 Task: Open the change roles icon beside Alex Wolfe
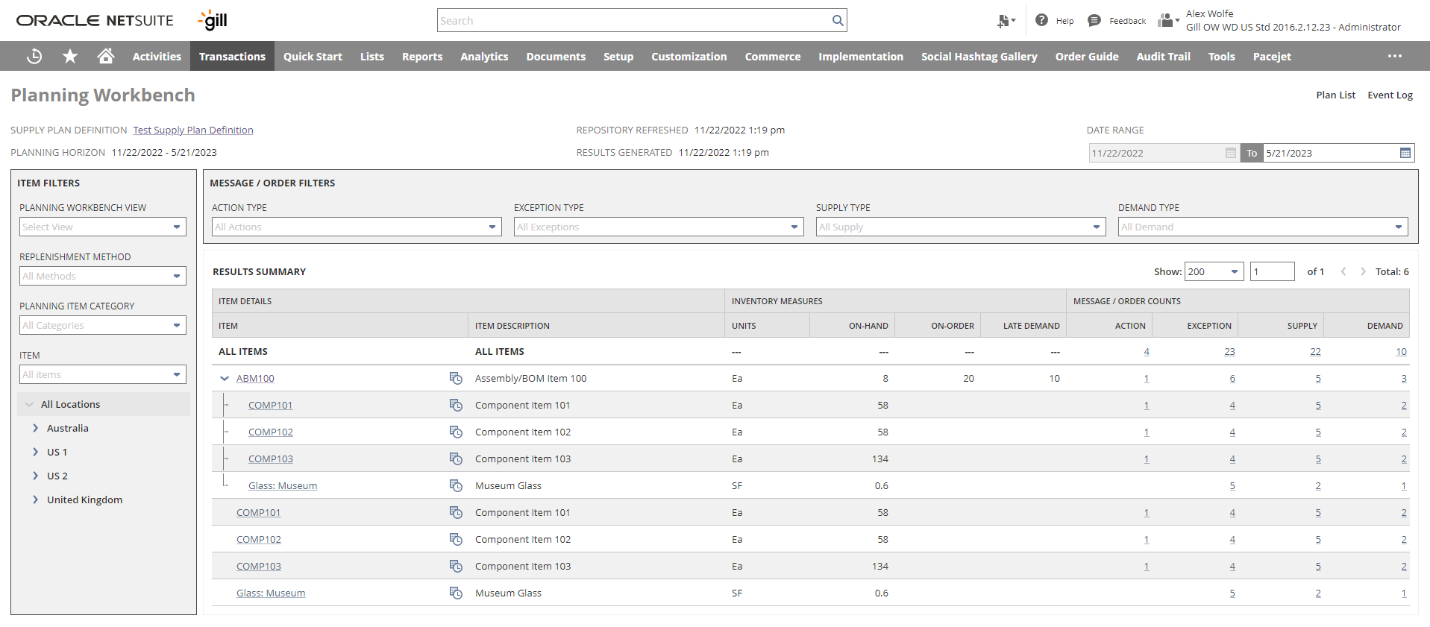[1166, 19]
